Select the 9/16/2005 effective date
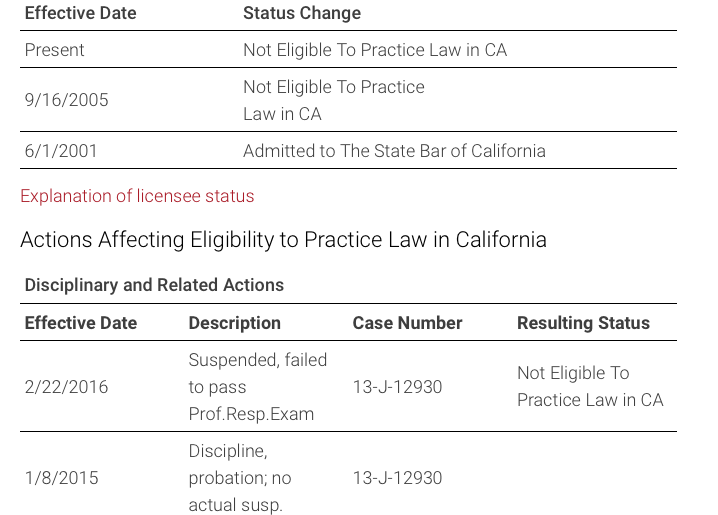Image resolution: width=718 pixels, height=515 pixels. pyautogui.click(x=66, y=100)
